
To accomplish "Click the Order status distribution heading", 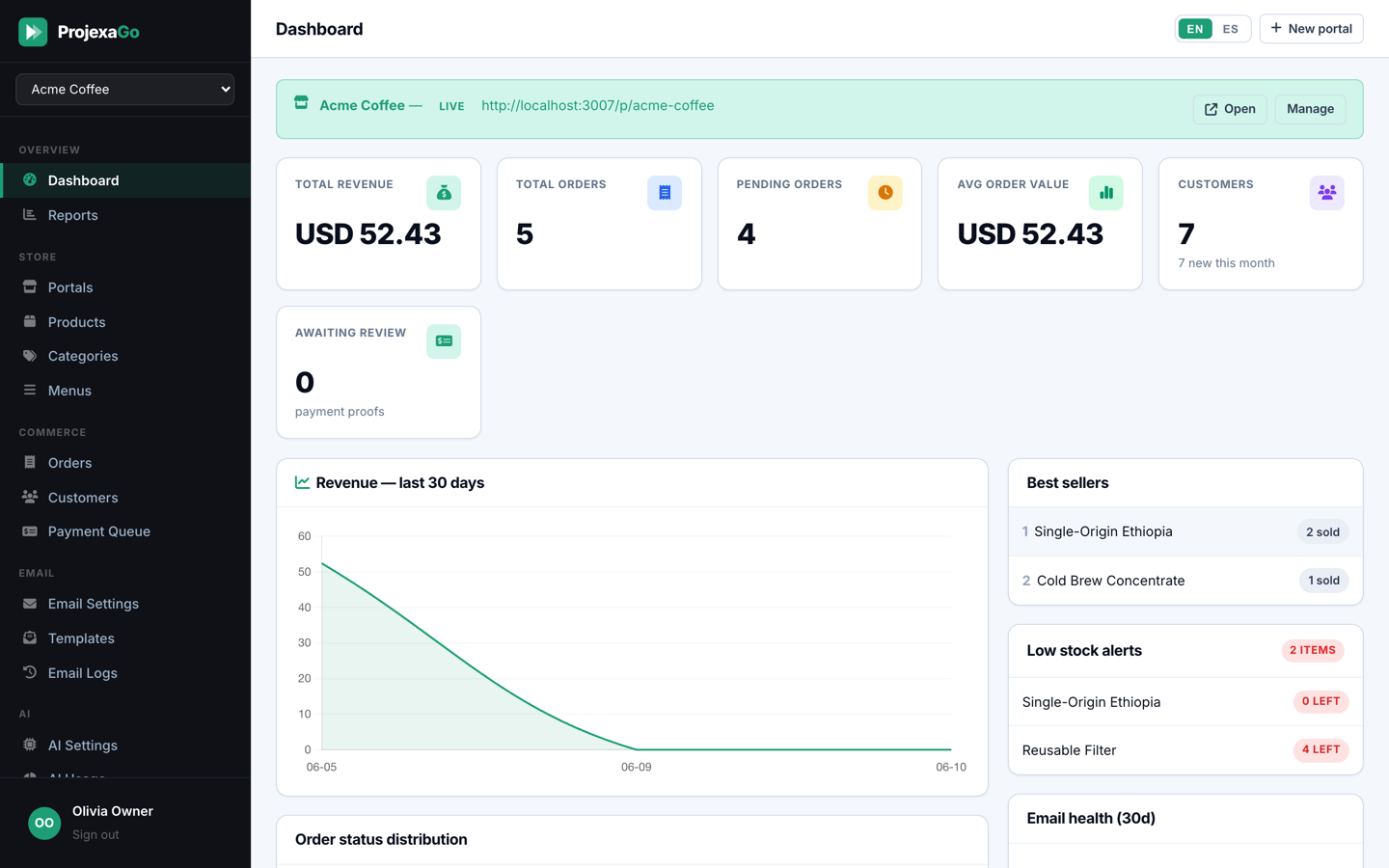I will [381, 839].
